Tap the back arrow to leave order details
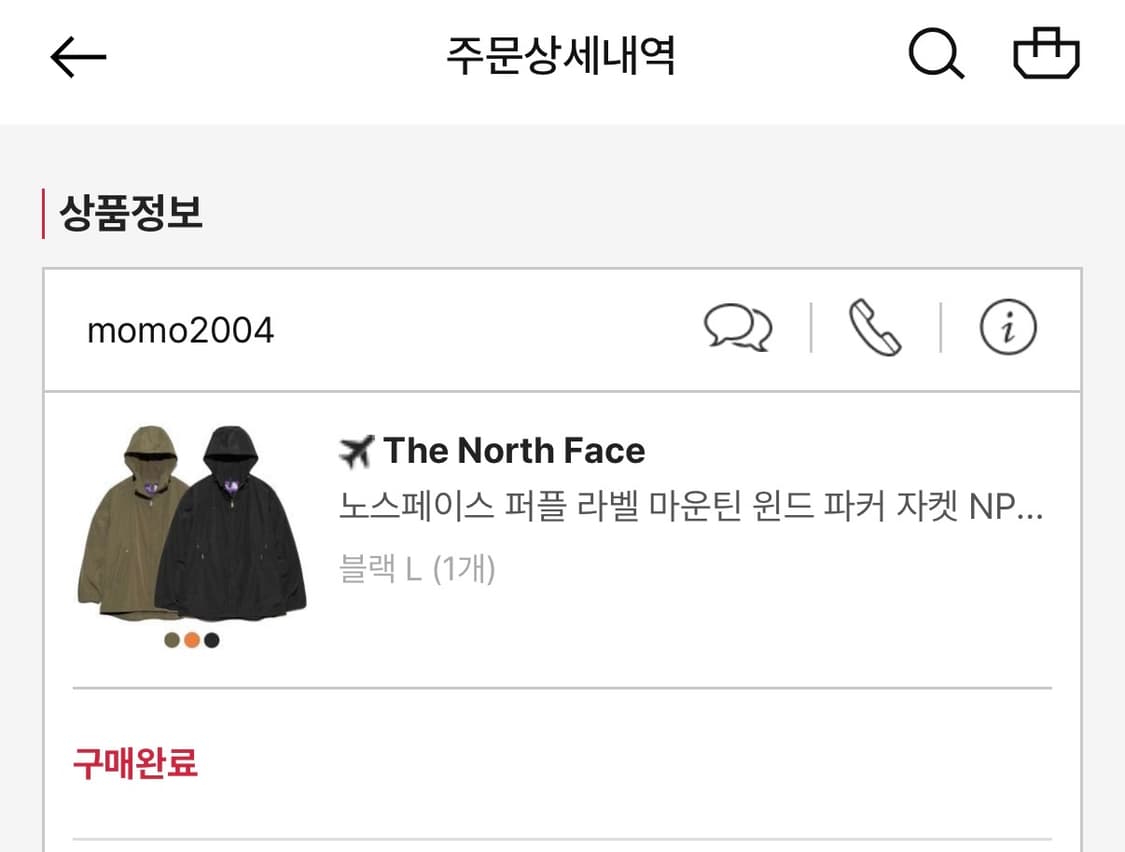This screenshot has height=852, width=1125. tap(78, 57)
